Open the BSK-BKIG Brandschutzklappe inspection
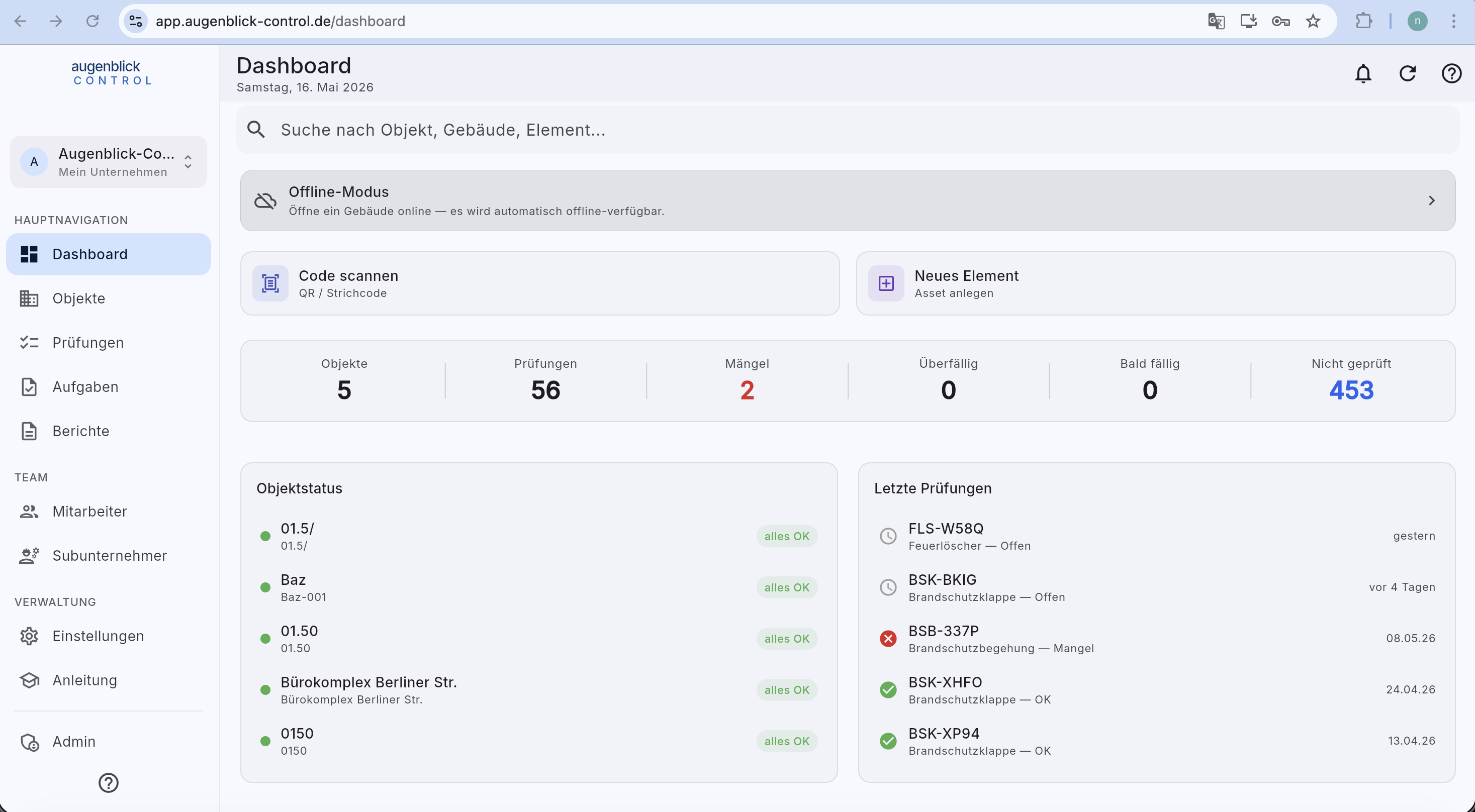 click(x=1156, y=588)
